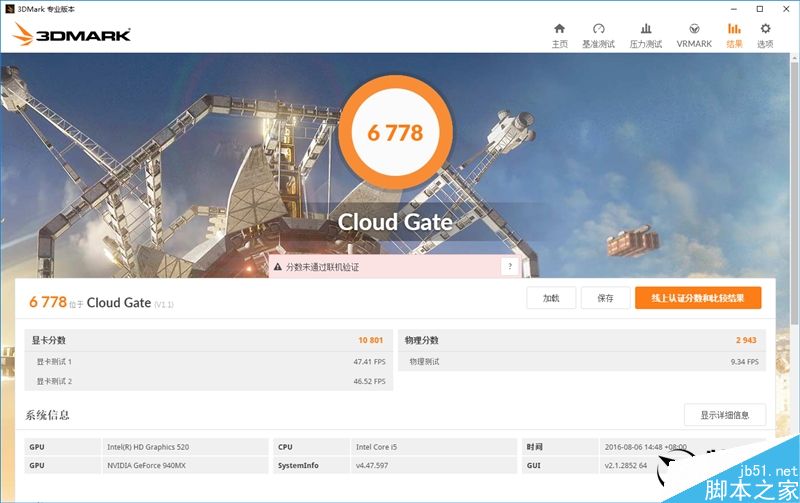Image resolution: width=800 pixels, height=503 pixels.
Task: Click the orange online validate and compare button
Action: (698, 298)
